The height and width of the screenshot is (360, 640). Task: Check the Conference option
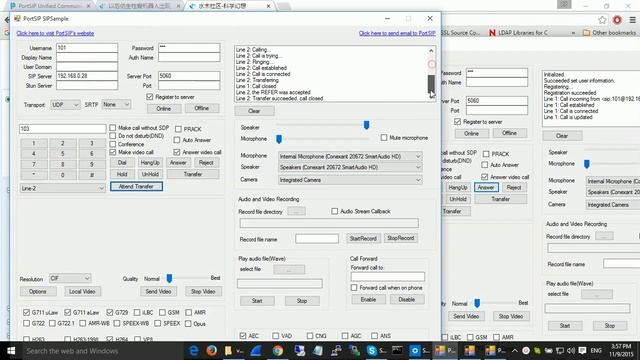[113, 144]
